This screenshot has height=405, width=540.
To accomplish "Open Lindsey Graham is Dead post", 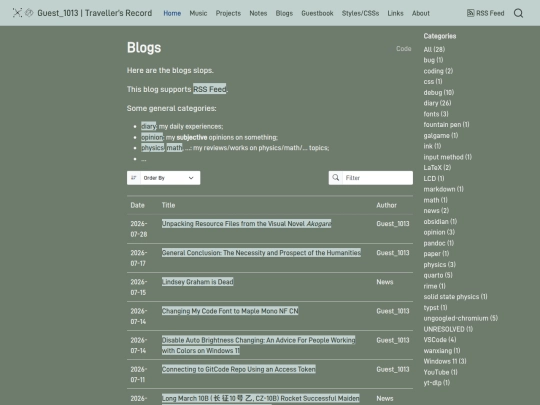I will (198, 282).
